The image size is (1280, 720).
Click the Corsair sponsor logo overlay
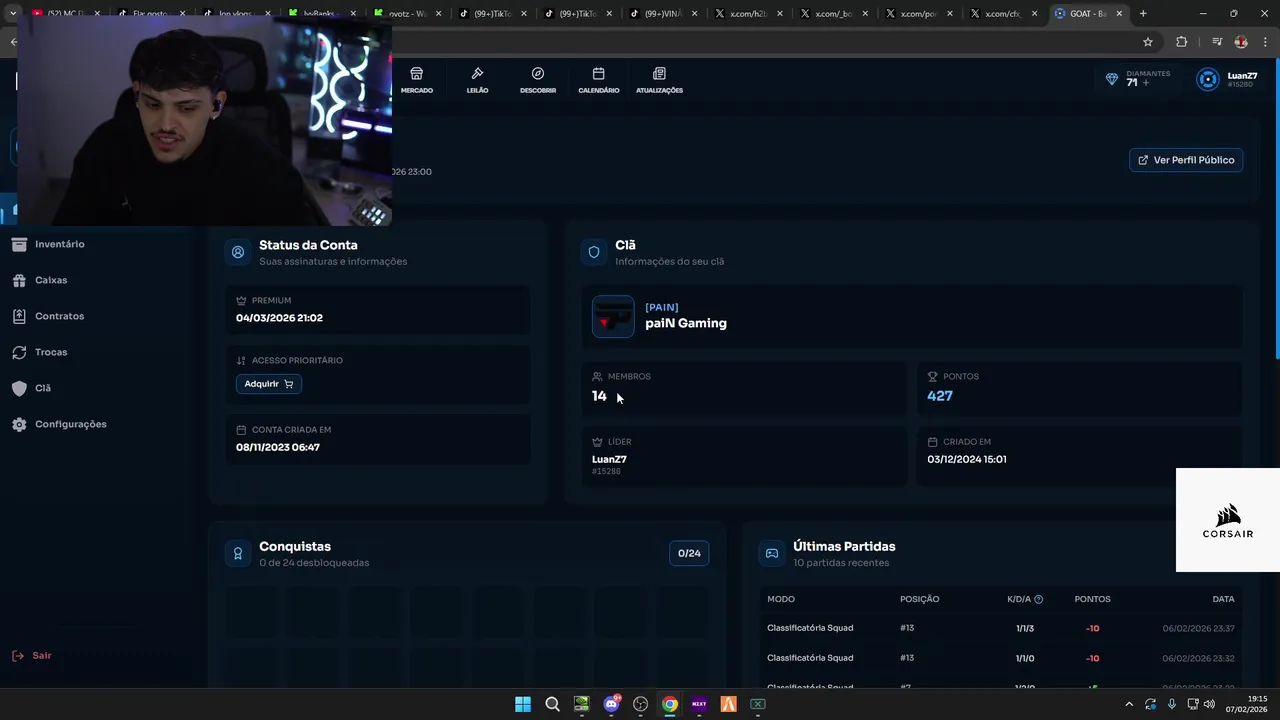(x=1228, y=521)
